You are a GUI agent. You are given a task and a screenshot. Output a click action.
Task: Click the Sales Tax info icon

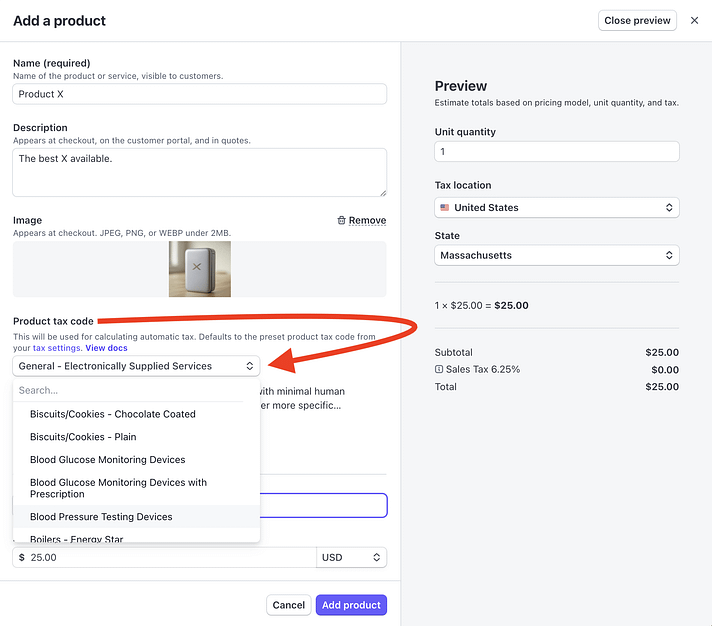click(x=439, y=370)
